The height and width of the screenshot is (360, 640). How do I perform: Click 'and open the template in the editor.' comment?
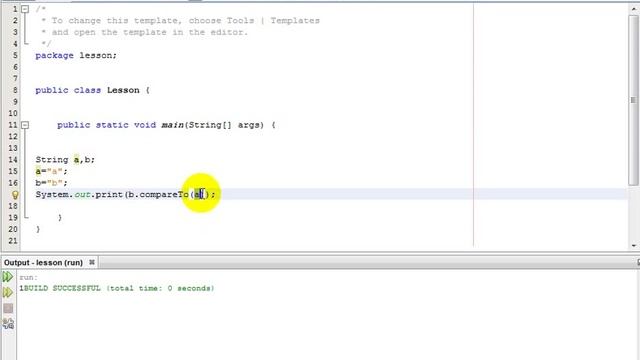click(x=144, y=32)
